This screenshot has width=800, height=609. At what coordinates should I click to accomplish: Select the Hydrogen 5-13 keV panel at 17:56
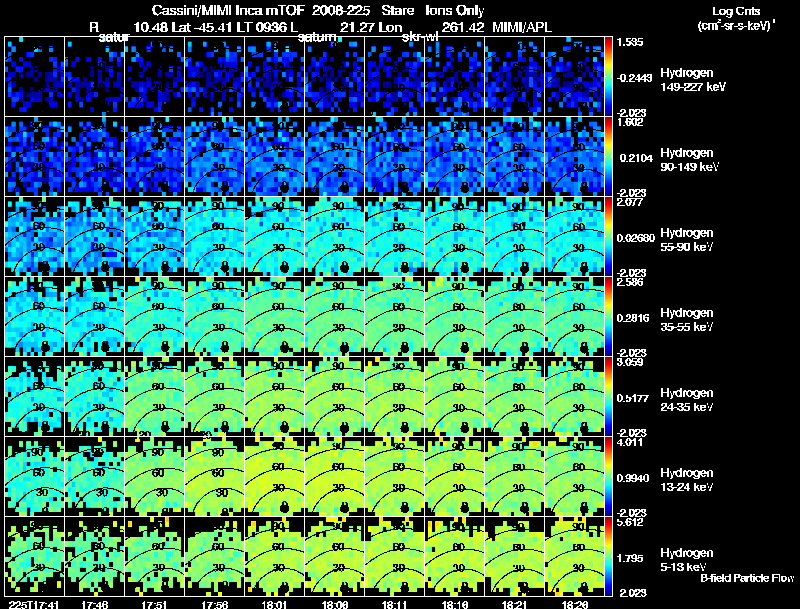click(x=214, y=557)
